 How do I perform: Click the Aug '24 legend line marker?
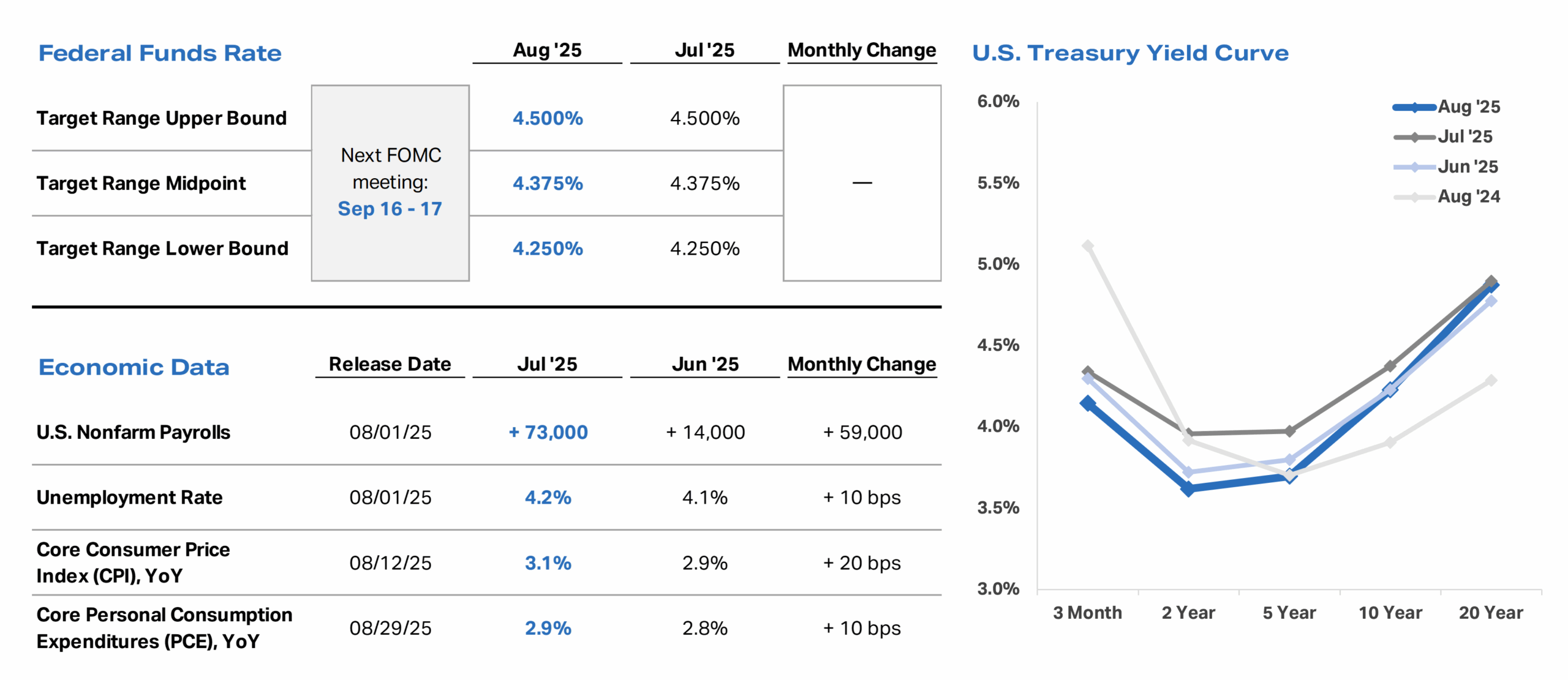[x=1414, y=197]
